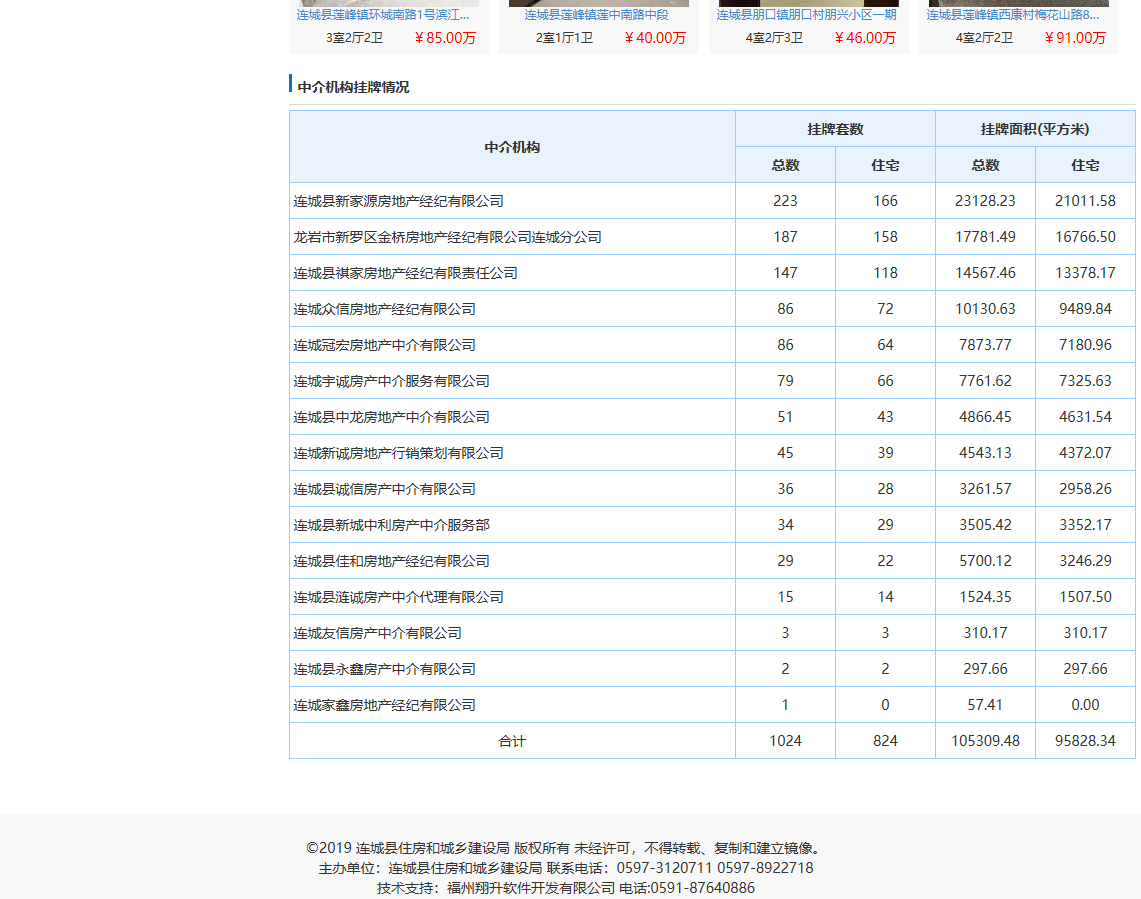Image resolution: width=1141 pixels, height=899 pixels.
Task: Click the photo thumbnail above the ¥40.00万 listing
Action: pyautogui.click(x=598, y=3)
